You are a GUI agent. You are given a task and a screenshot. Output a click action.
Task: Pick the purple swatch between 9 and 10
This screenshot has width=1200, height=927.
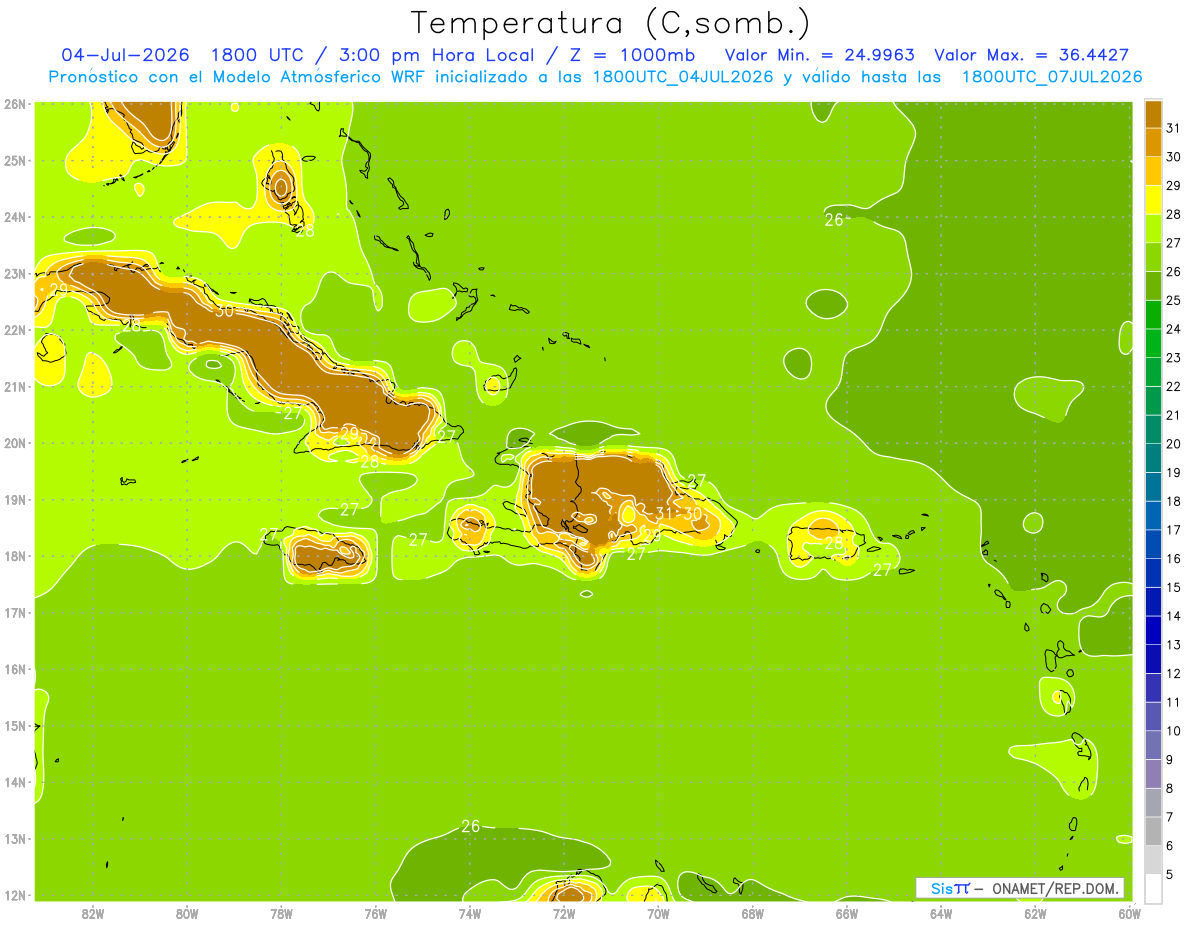(1153, 744)
